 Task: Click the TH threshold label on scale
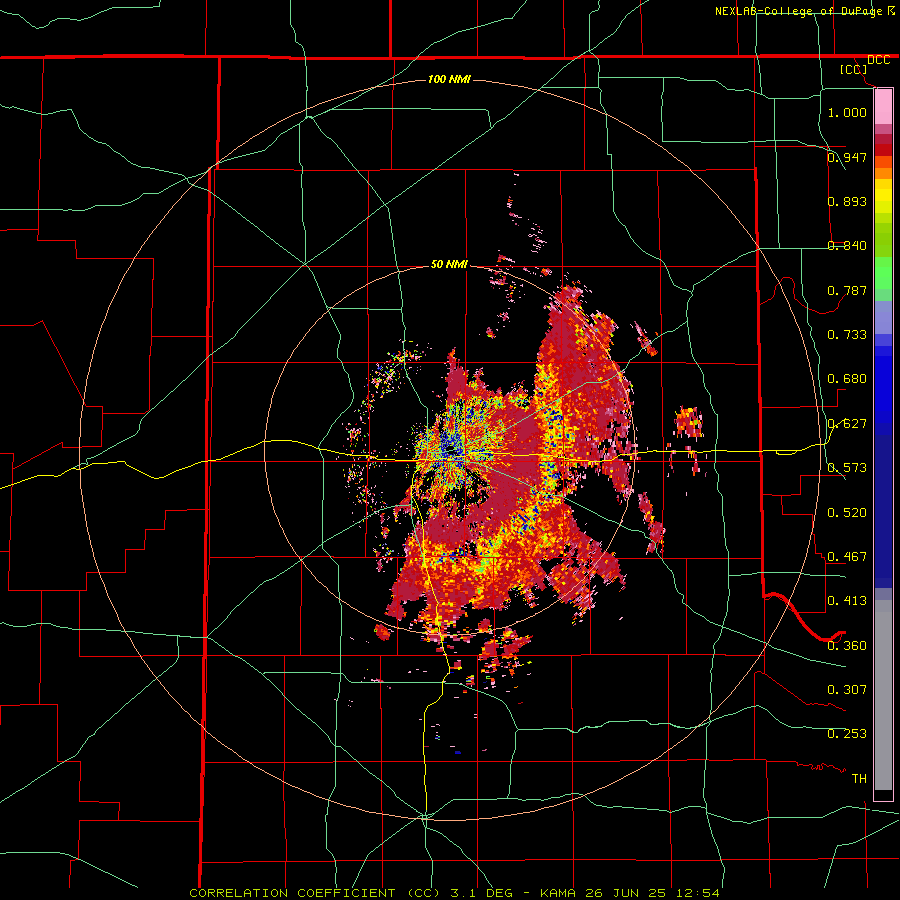(859, 778)
